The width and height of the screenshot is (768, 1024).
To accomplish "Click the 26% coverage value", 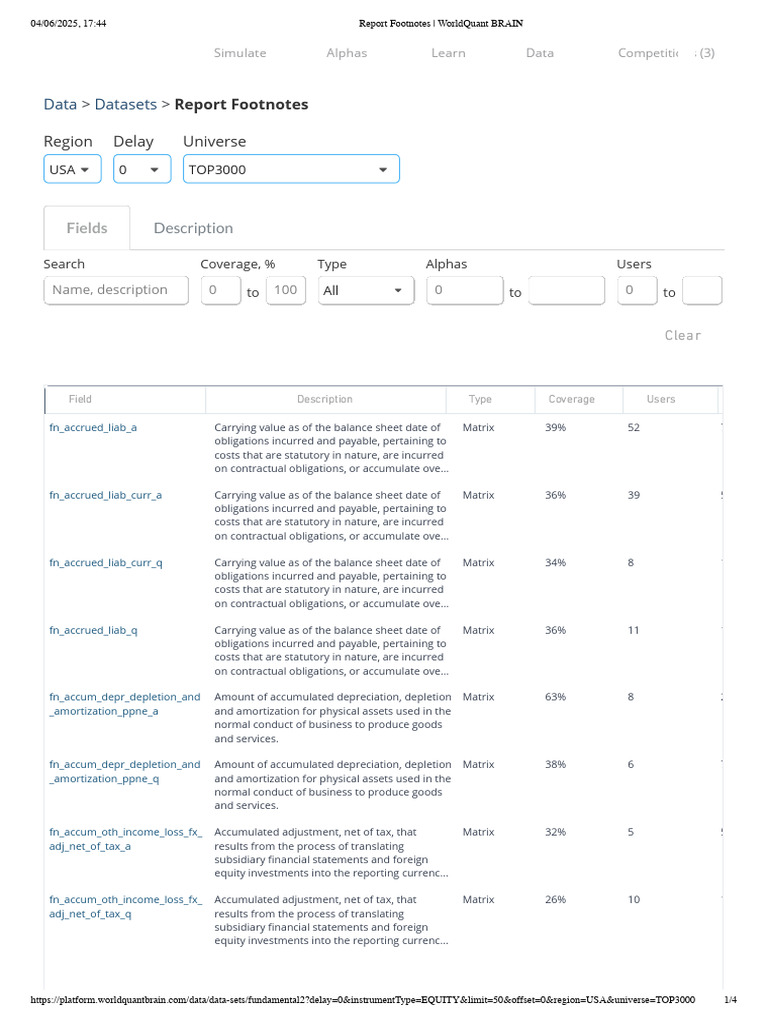I will 556,899.
